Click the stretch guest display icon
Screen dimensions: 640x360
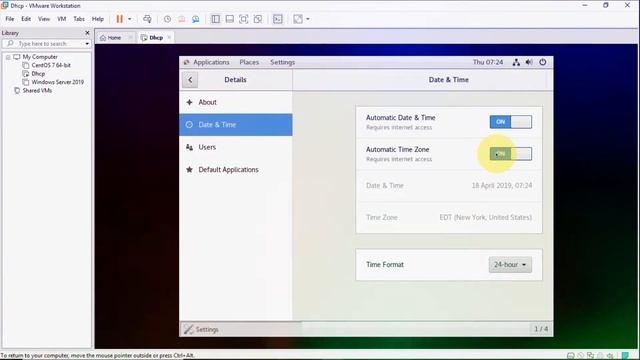tap(298, 19)
